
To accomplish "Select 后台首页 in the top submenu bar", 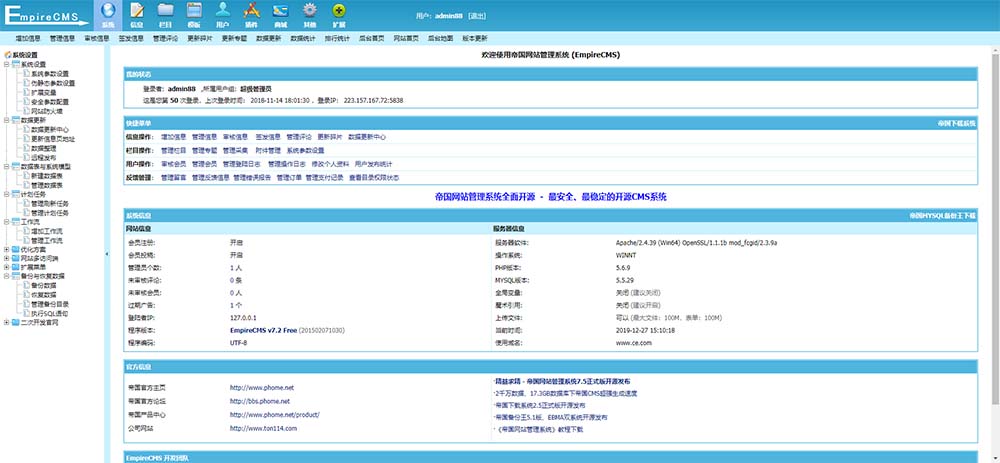I will coord(372,38).
